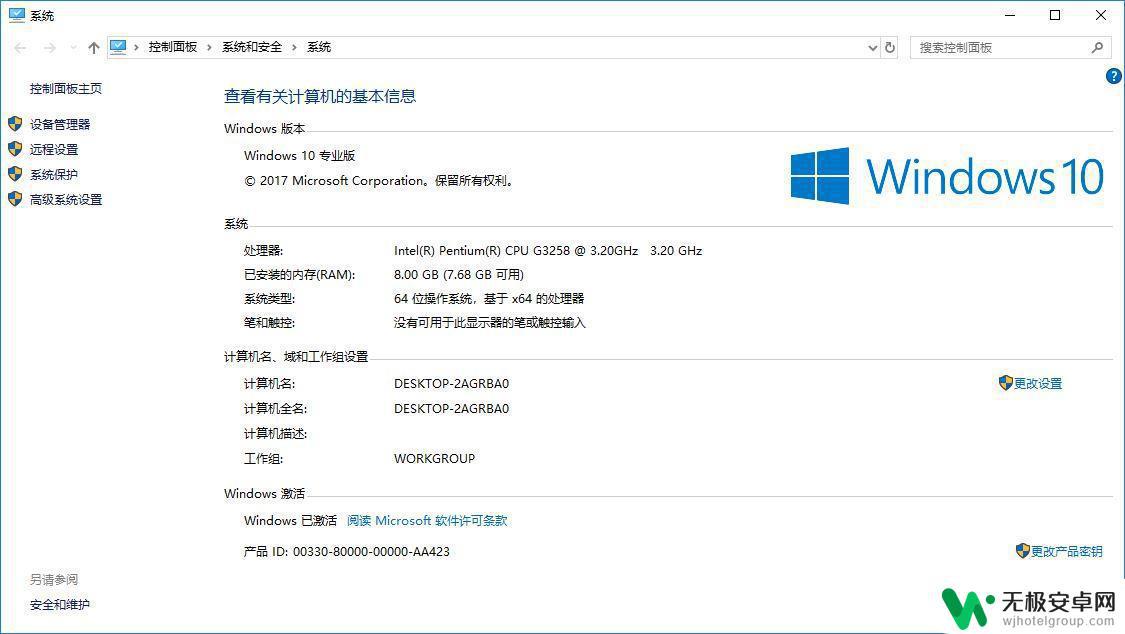The image size is (1125, 634).
Task: Go up one level arrow
Action: (93, 47)
